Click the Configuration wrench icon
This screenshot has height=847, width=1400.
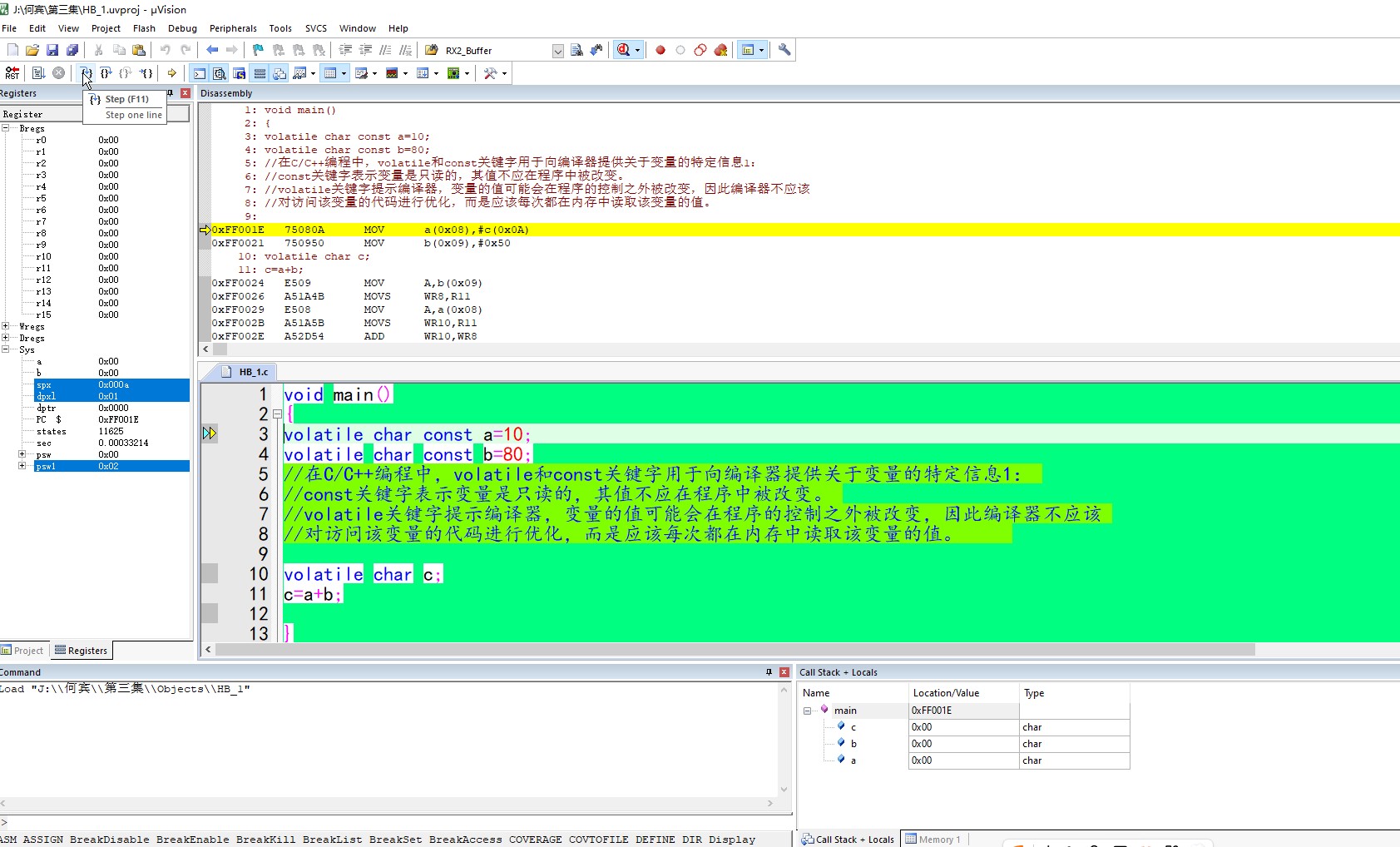(x=784, y=50)
